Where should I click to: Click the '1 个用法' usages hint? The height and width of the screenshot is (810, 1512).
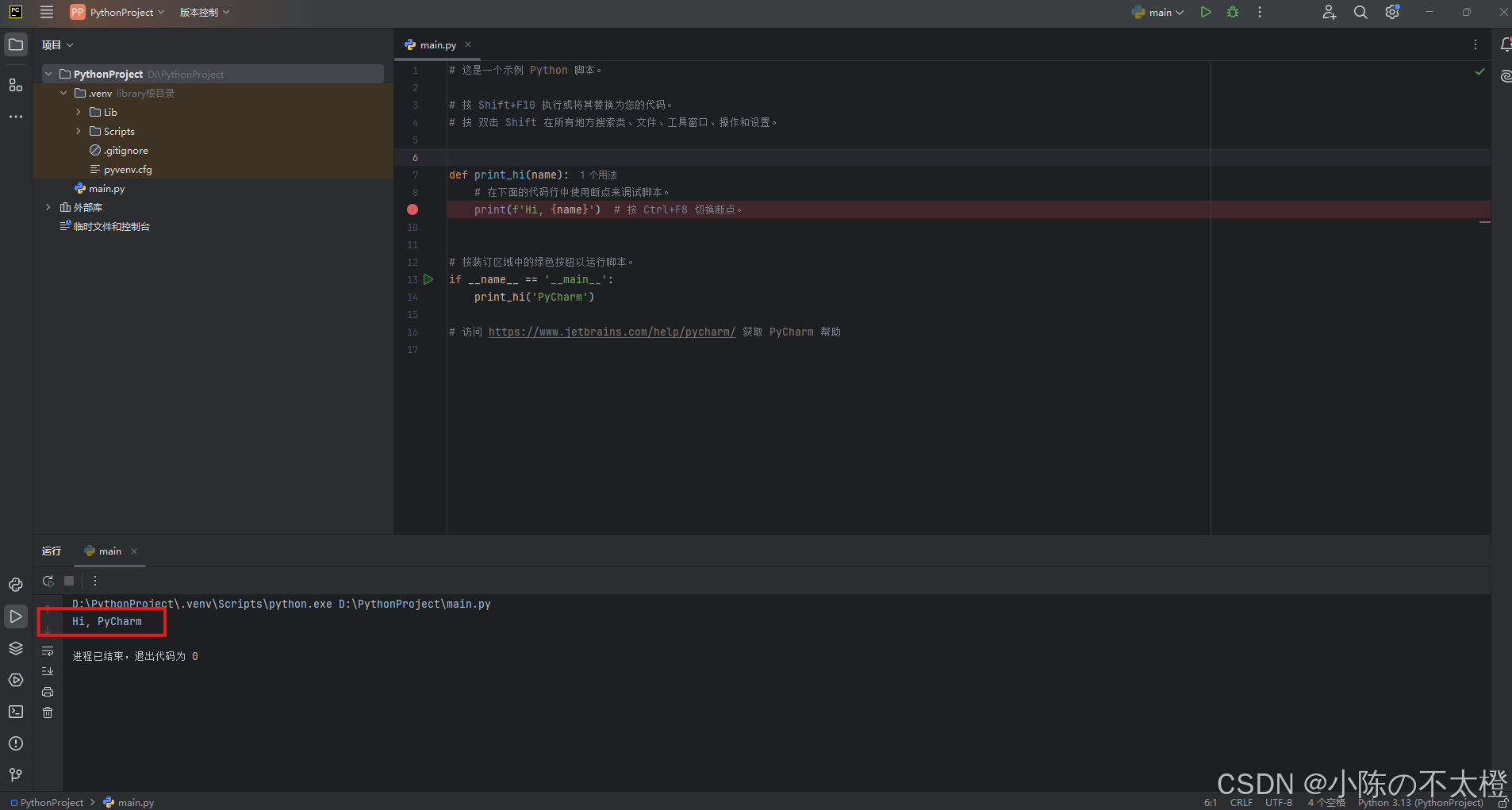pos(598,175)
